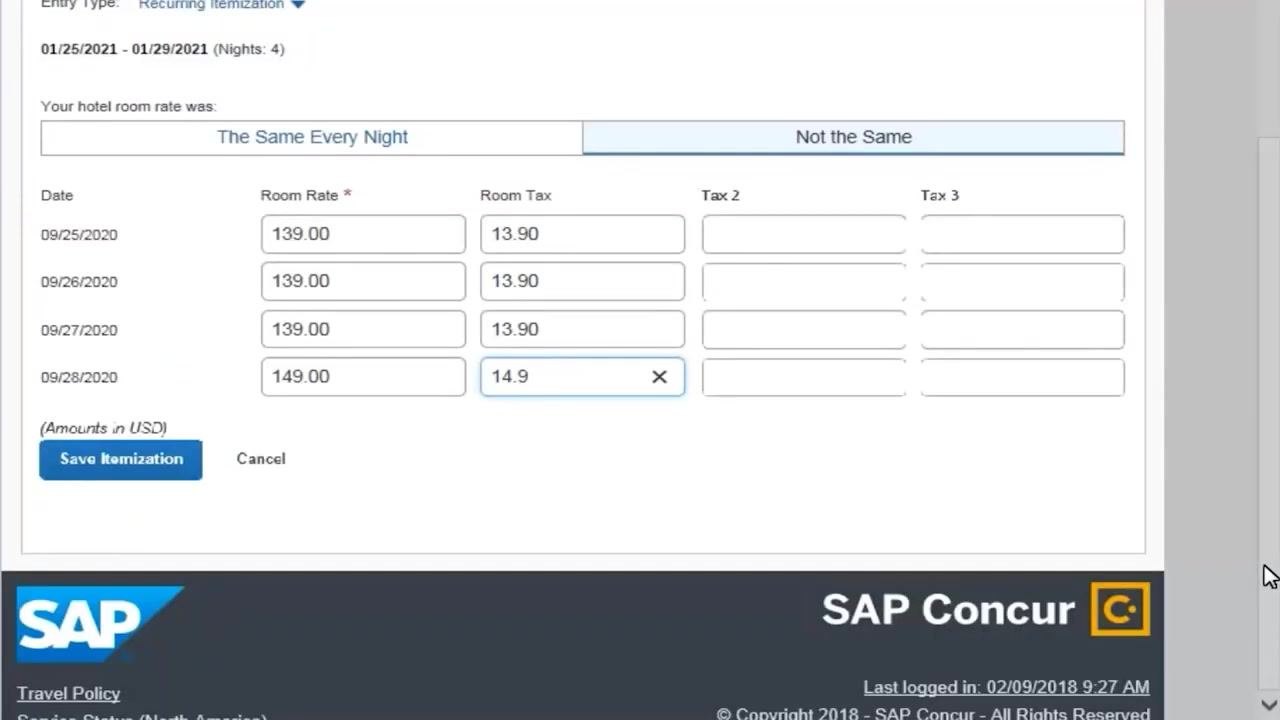Click the Room Tax column header
1280x720 pixels.
pyautogui.click(x=516, y=195)
